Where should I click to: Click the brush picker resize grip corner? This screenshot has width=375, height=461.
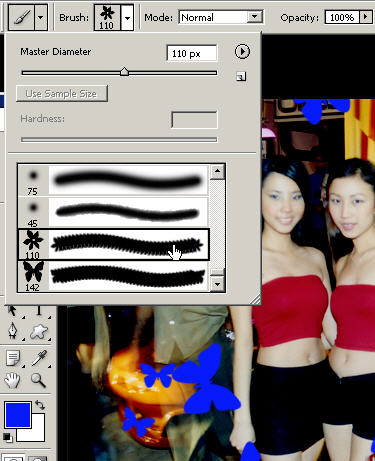255,300
